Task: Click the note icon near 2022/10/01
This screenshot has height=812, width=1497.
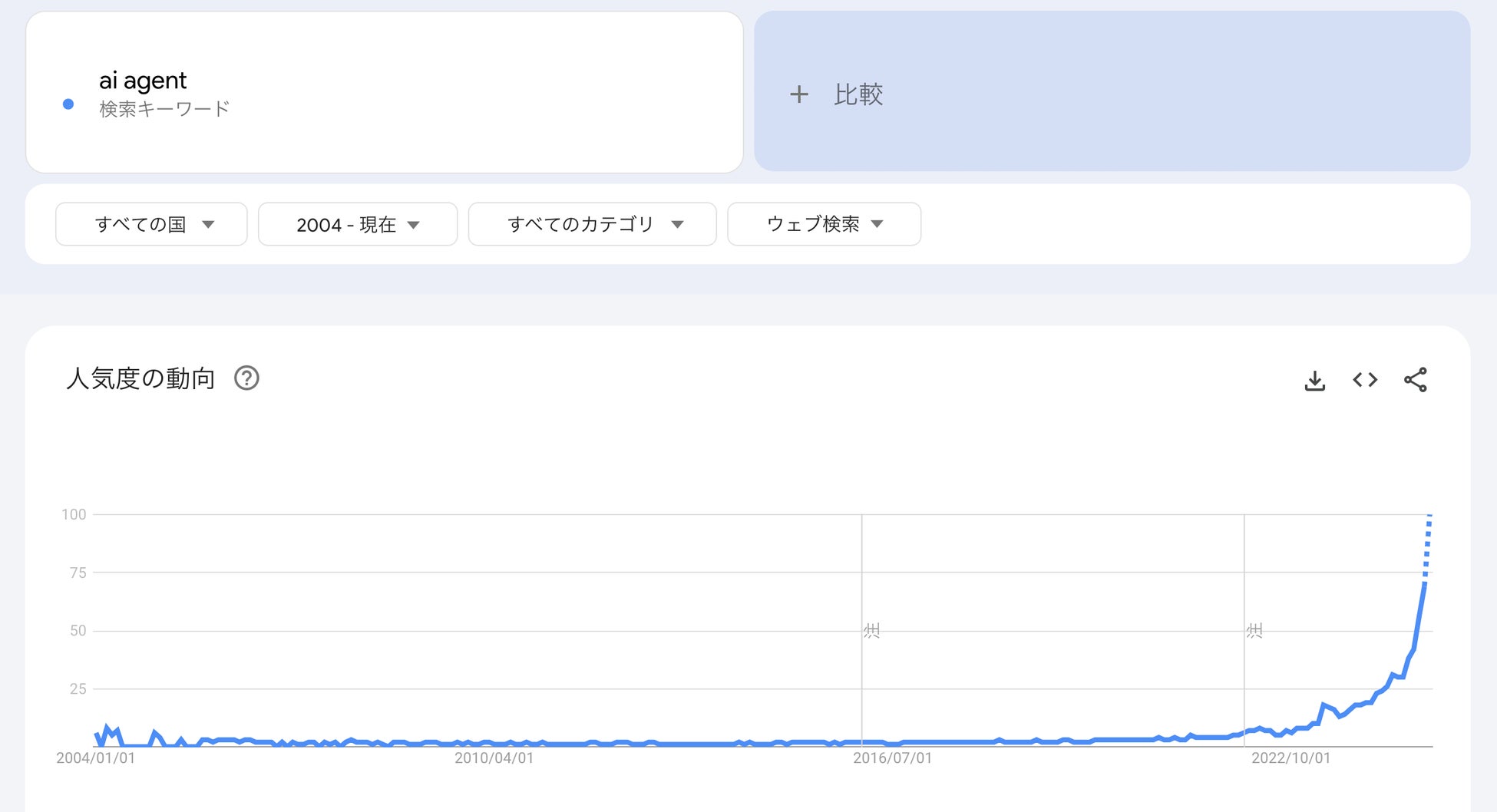Action: click(x=1254, y=631)
